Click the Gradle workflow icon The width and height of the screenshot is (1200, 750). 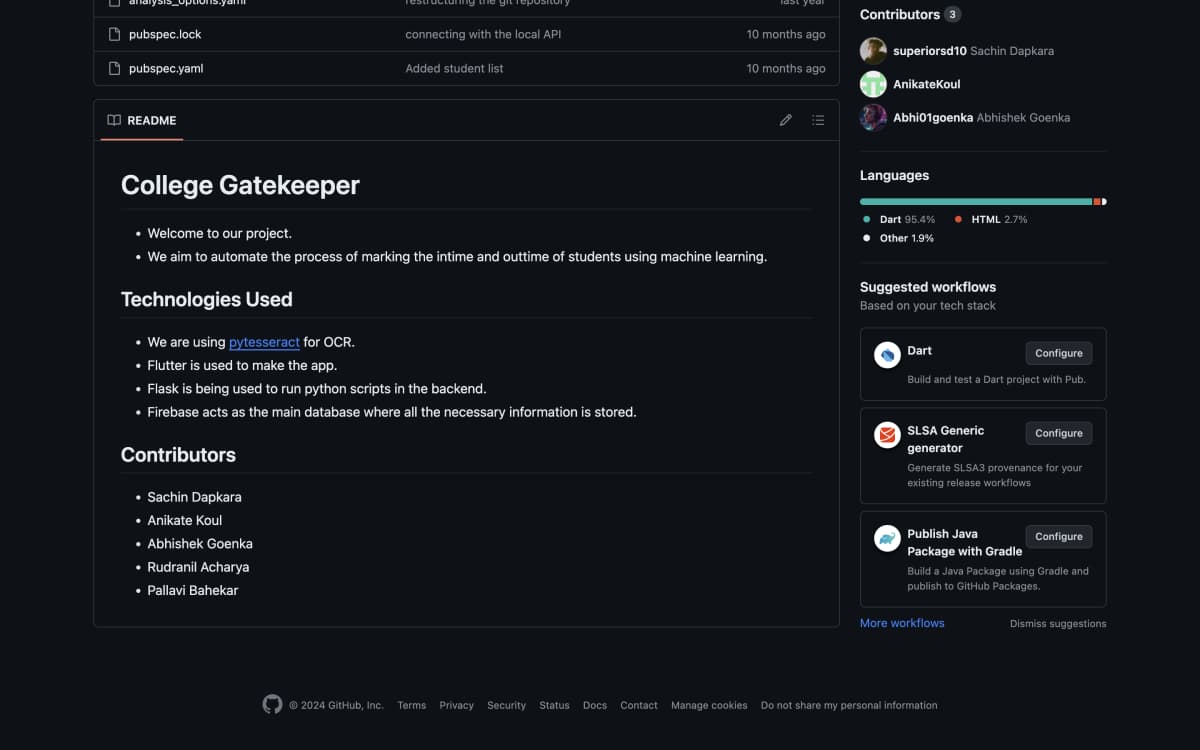tap(887, 538)
